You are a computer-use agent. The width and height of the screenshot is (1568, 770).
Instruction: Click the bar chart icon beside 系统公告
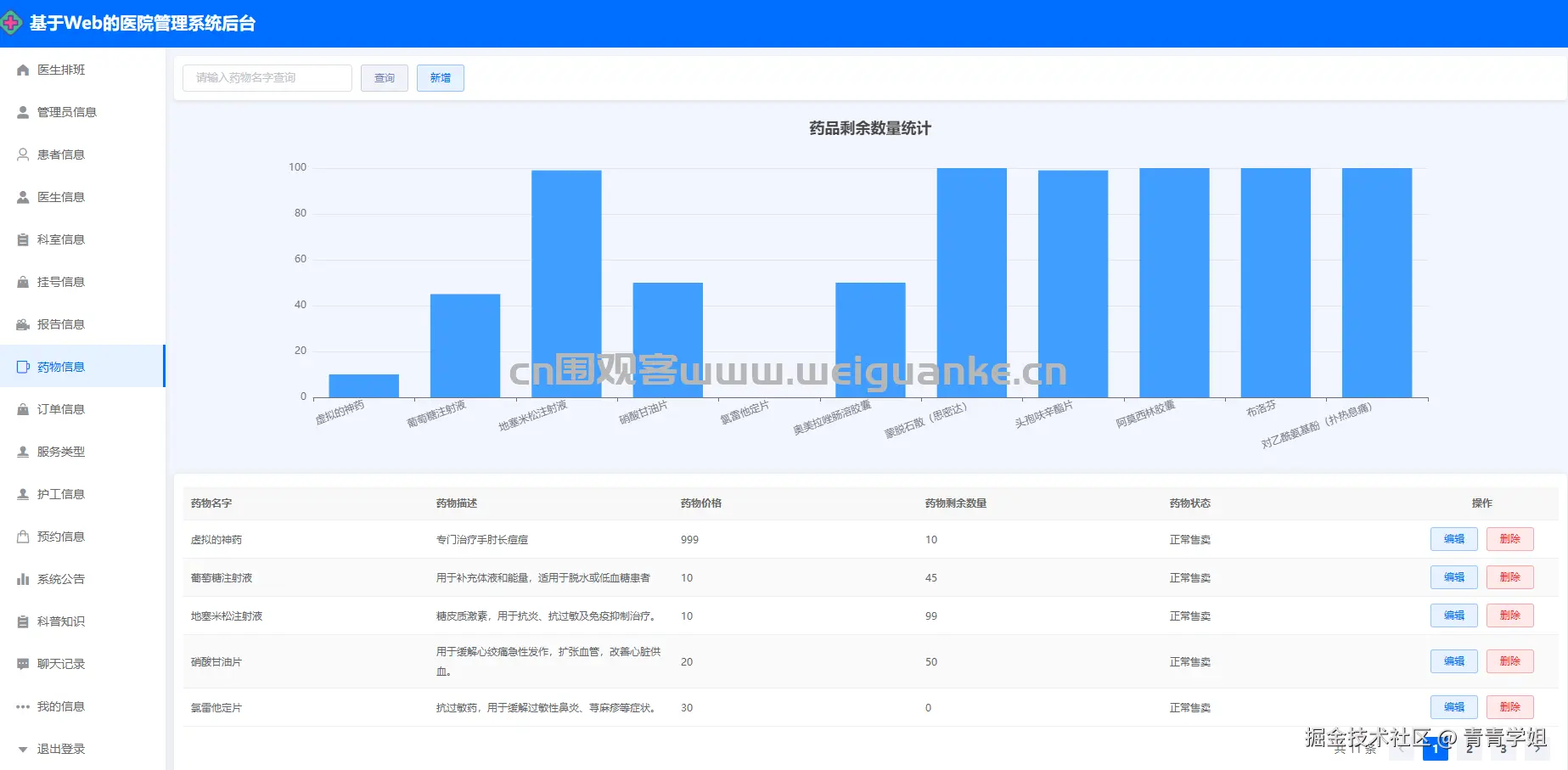coord(23,579)
